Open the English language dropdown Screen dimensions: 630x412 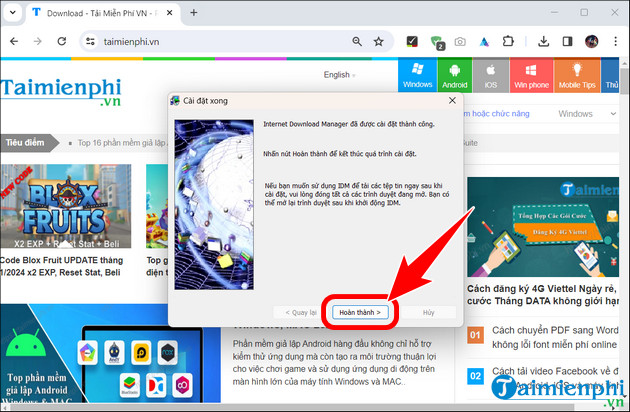coord(340,75)
